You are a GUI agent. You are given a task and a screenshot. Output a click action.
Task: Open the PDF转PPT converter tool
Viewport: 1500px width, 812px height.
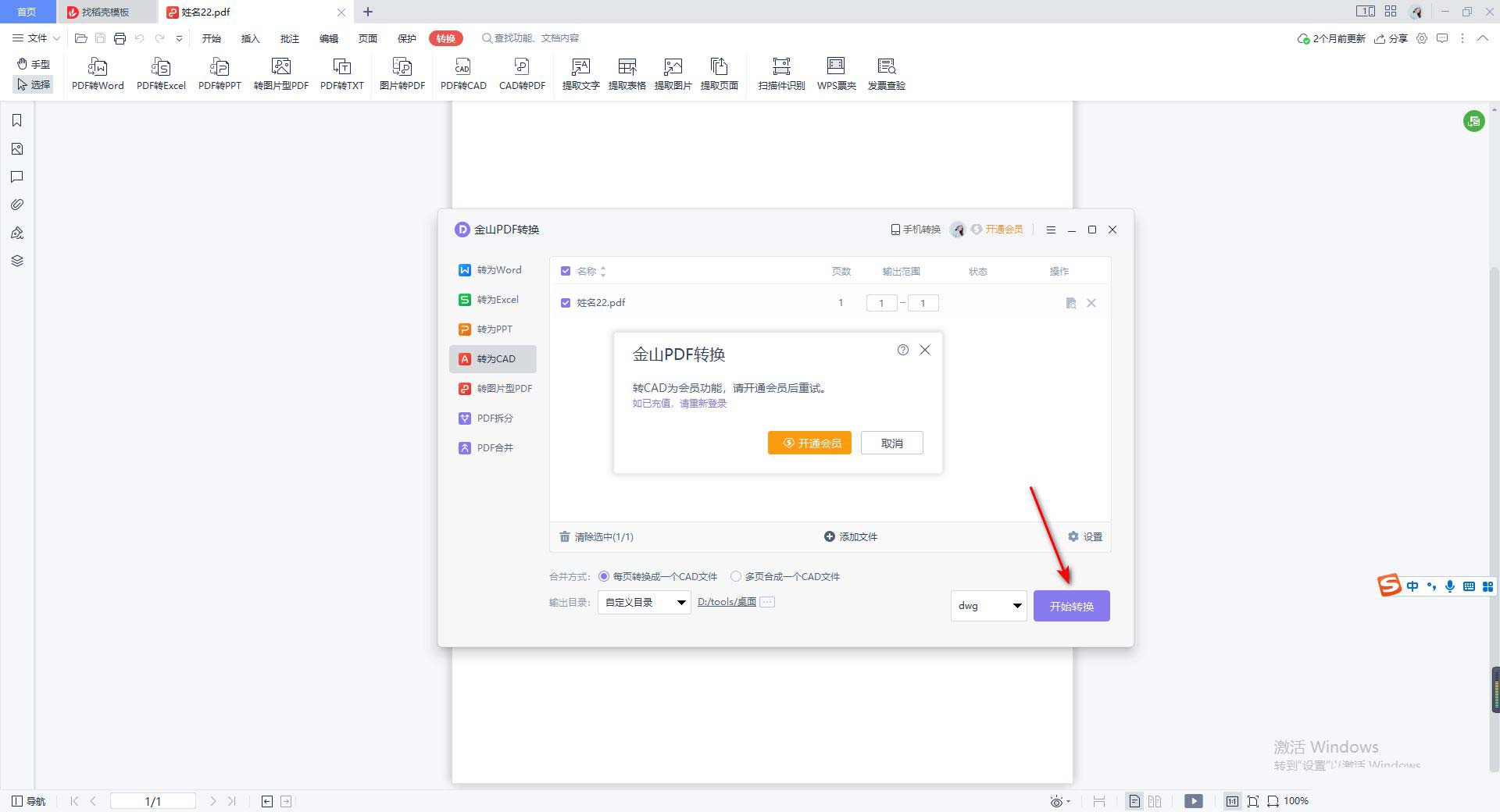click(x=220, y=74)
